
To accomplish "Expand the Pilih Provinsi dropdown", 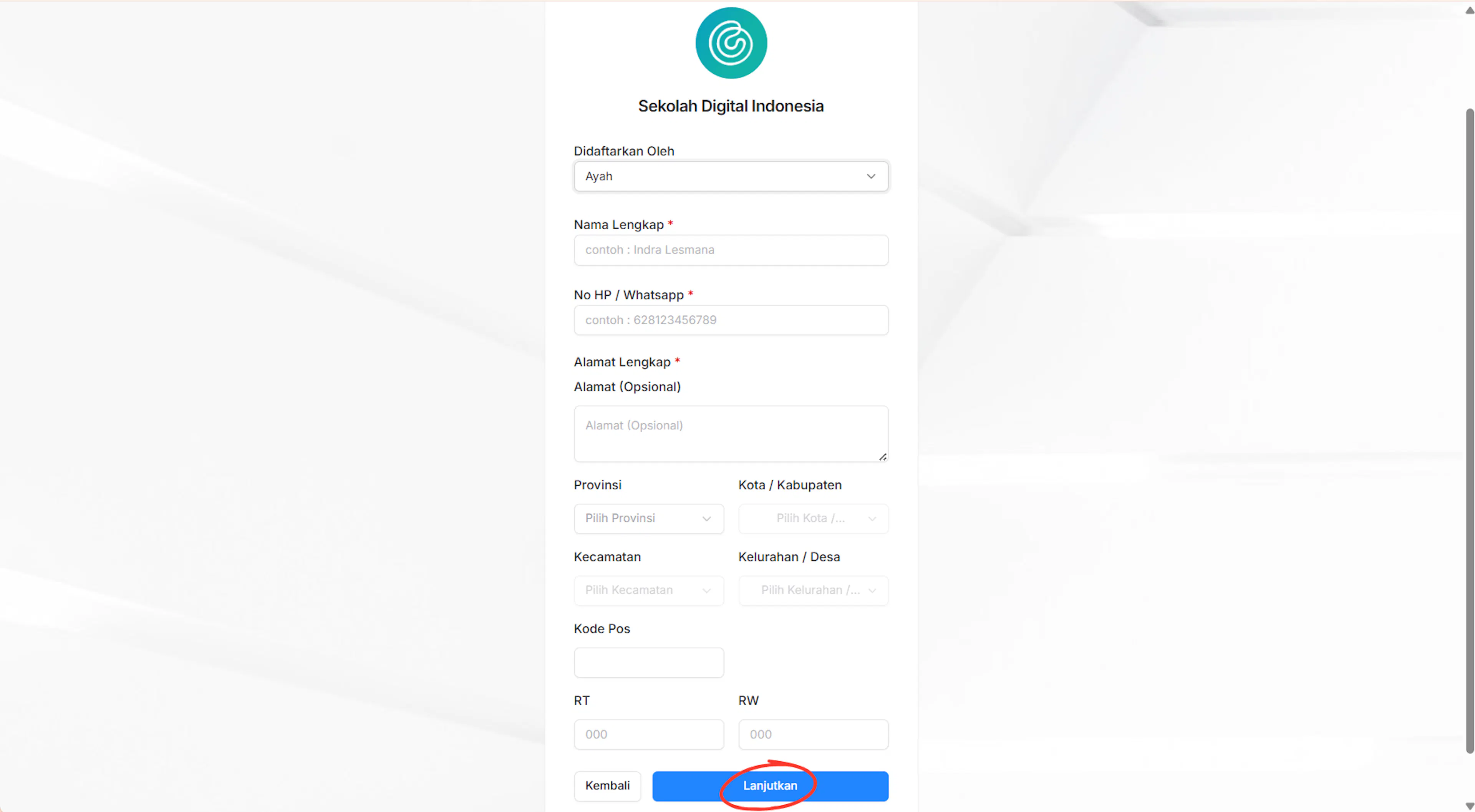I will 649,519.
